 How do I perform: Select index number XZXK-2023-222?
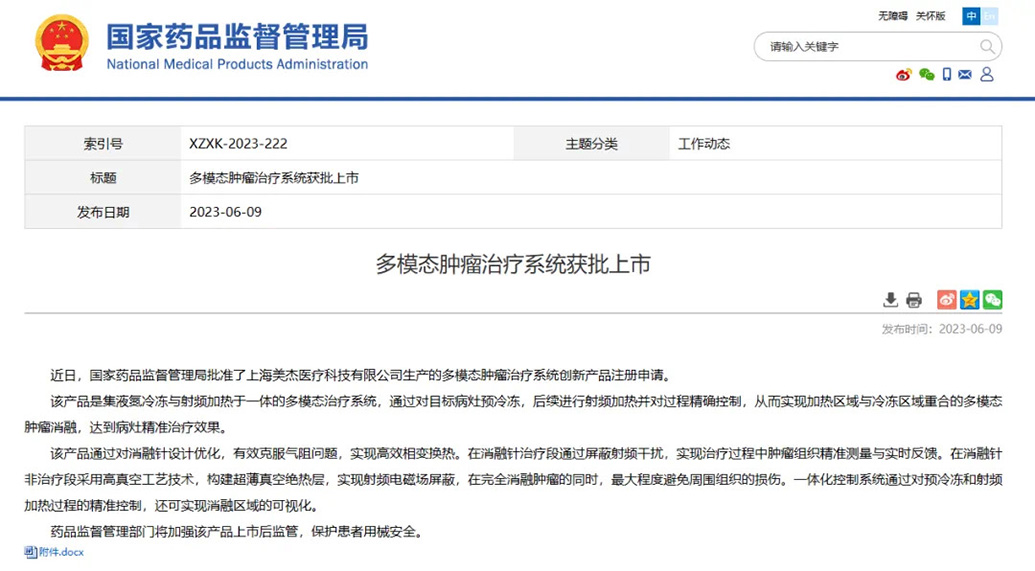(x=238, y=144)
